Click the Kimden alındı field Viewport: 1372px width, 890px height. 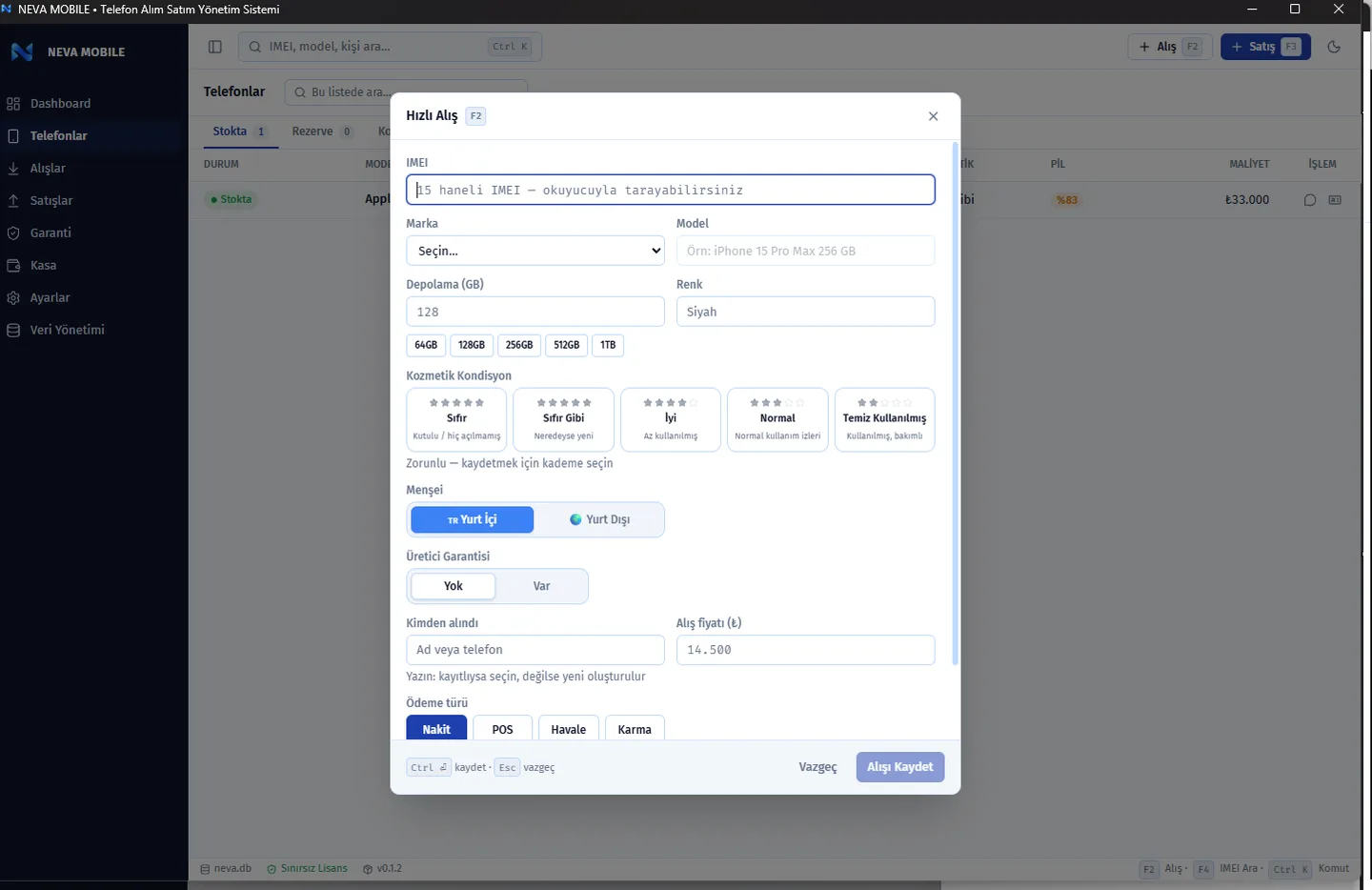[x=535, y=650]
